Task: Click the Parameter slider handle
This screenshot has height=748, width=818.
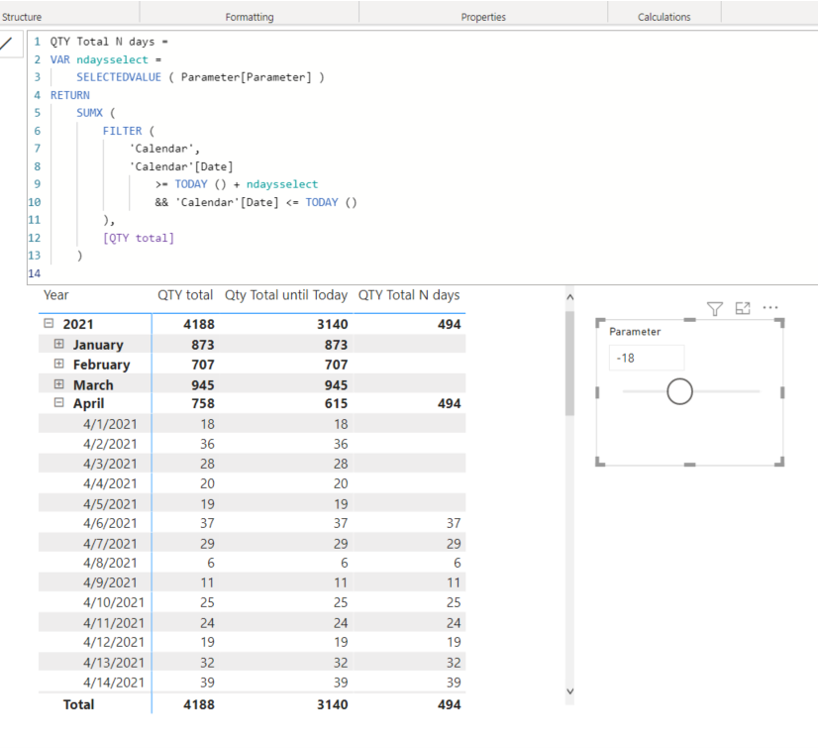Action: tap(679, 391)
